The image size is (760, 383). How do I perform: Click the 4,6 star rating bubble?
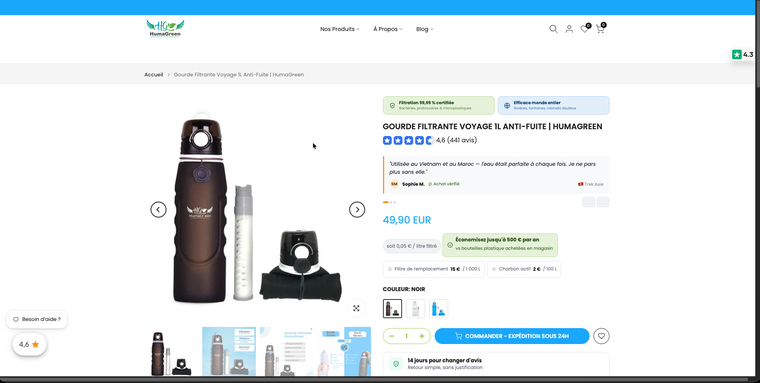(x=30, y=344)
